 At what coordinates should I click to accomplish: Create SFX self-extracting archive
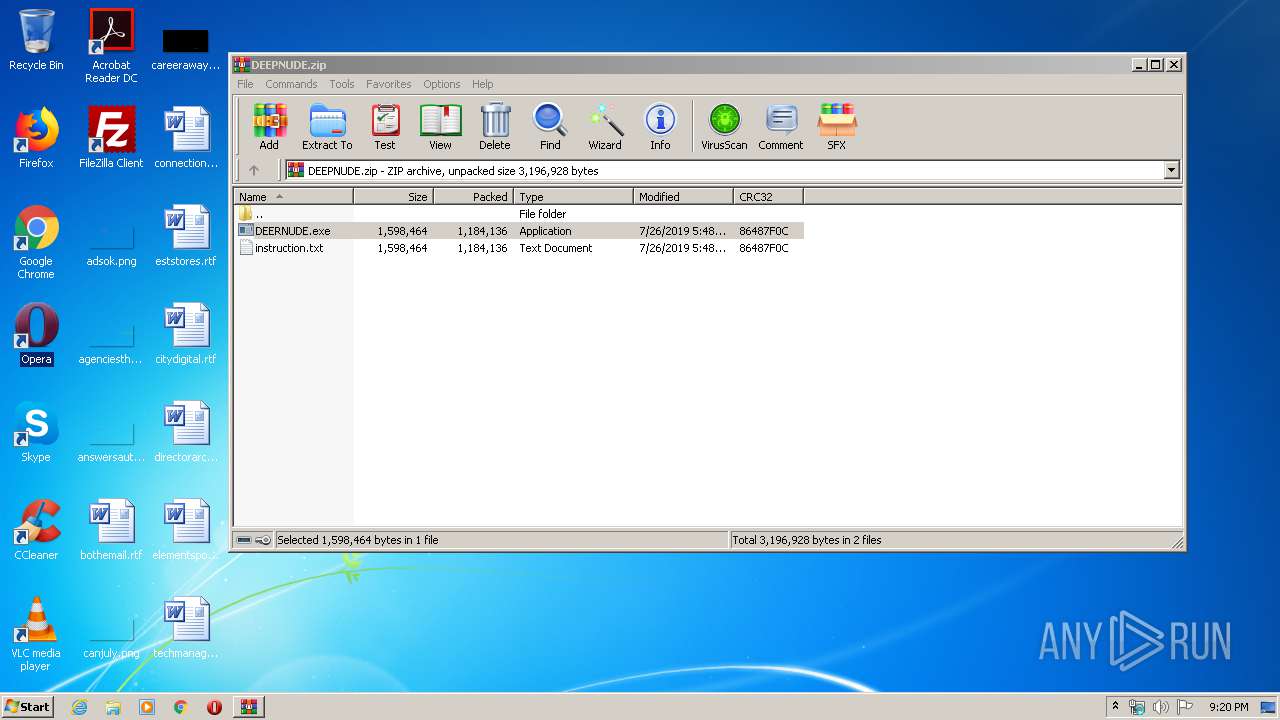[x=837, y=127]
